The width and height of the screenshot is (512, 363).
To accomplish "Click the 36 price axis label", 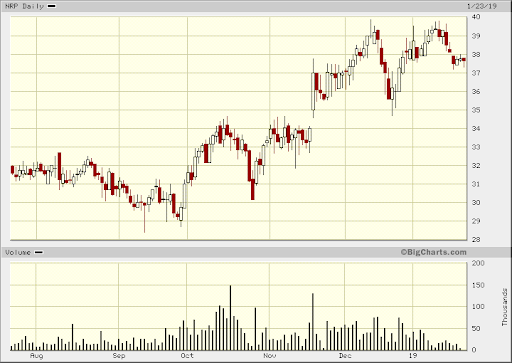I will click(476, 91).
